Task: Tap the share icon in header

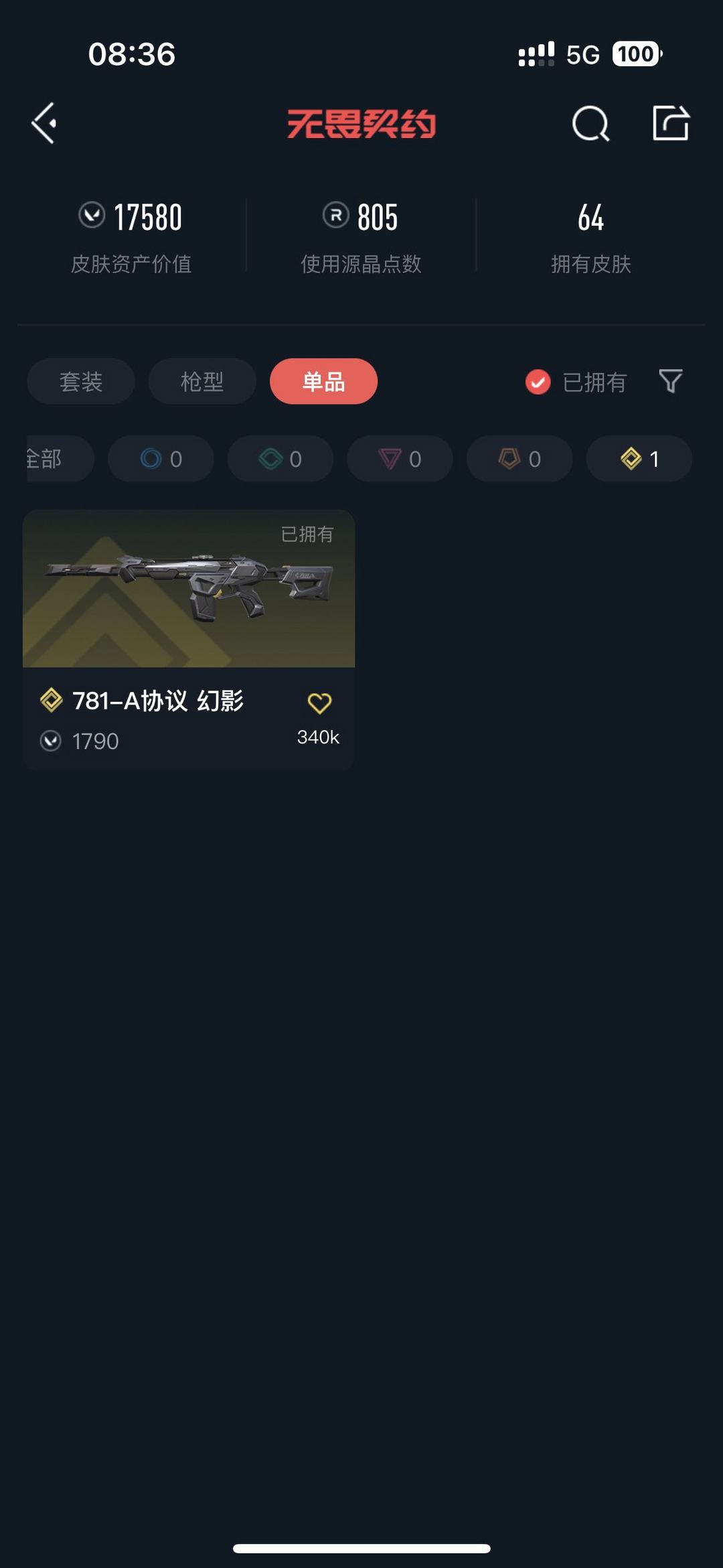Action: tap(671, 123)
